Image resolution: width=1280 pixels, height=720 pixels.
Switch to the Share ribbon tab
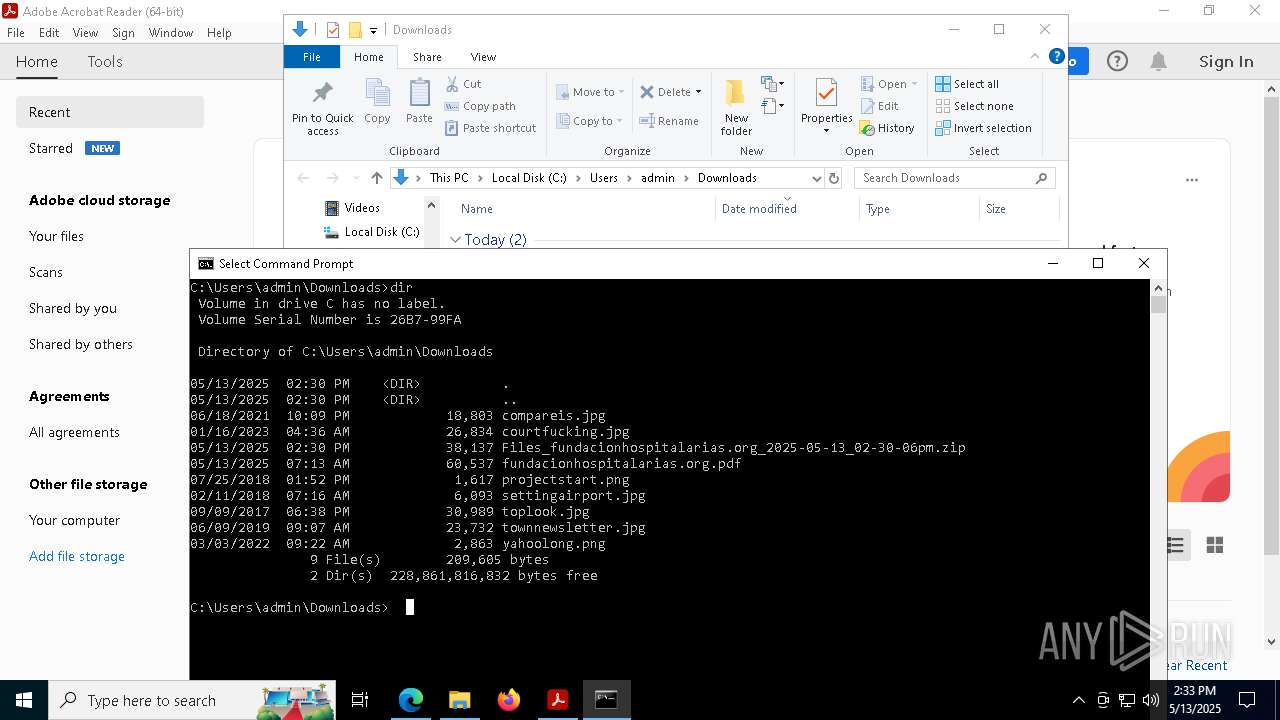427,57
